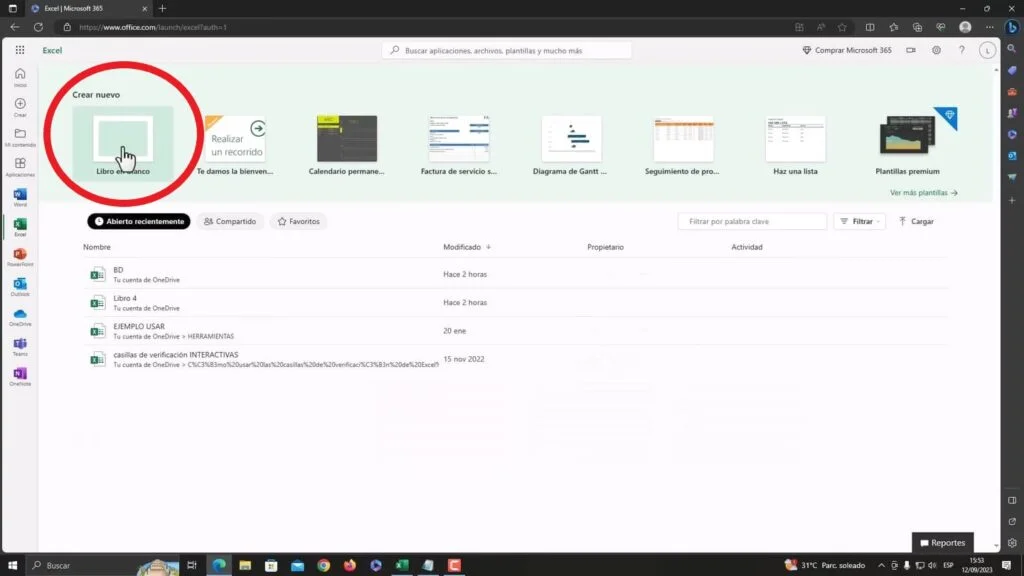Choose the Diagrama de Gantt template
This screenshot has height=576, width=1024.
(x=571, y=144)
